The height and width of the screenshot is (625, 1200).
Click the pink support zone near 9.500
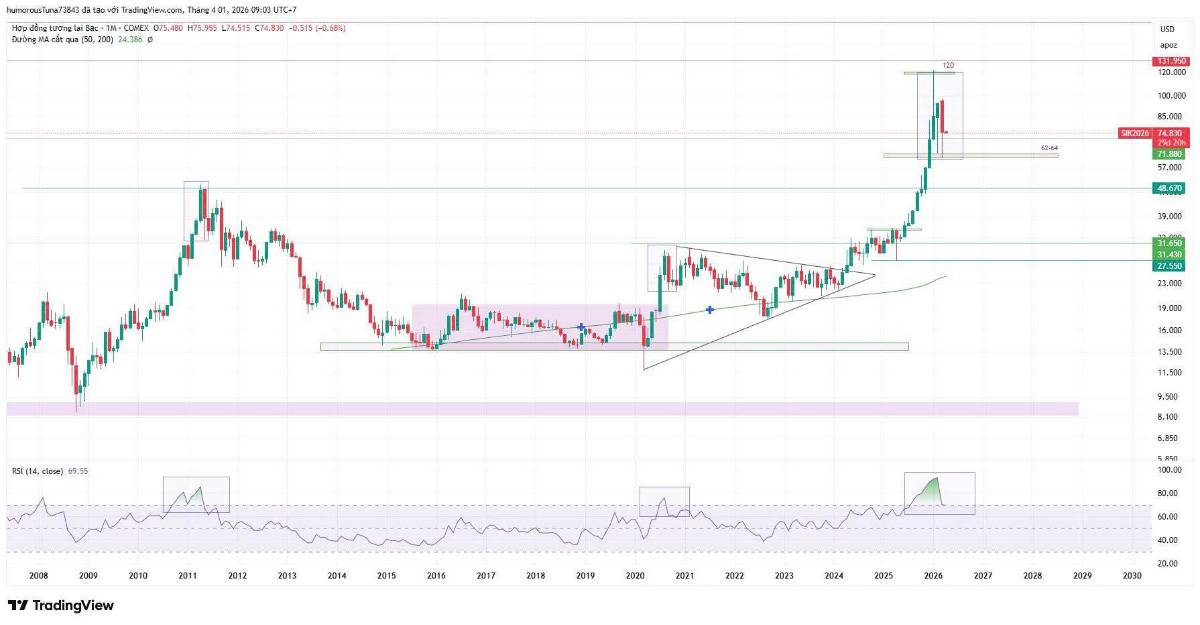pyautogui.click(x=540, y=408)
